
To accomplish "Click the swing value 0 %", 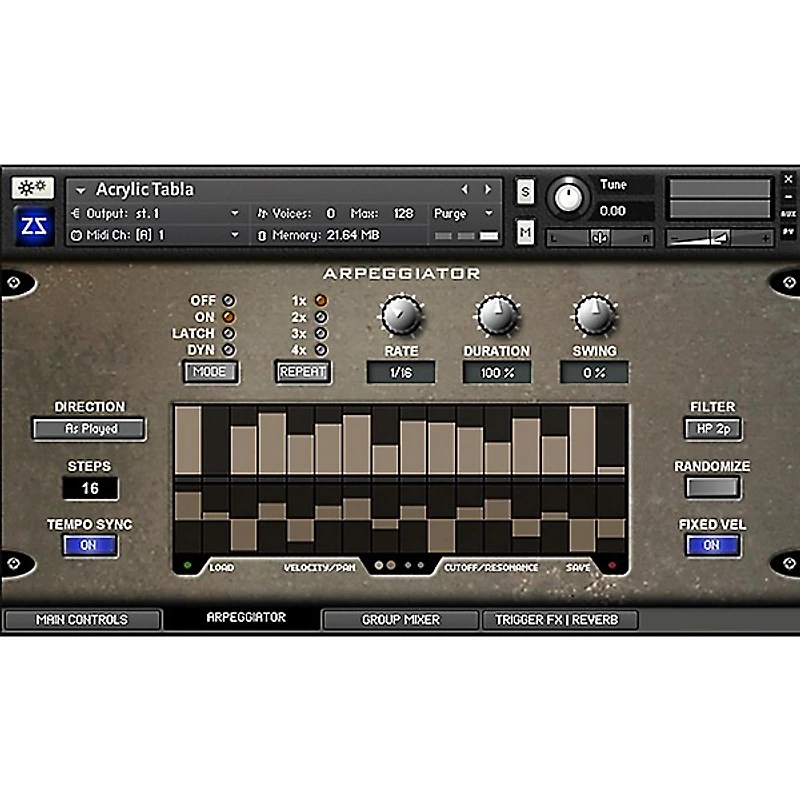I will 594,373.
